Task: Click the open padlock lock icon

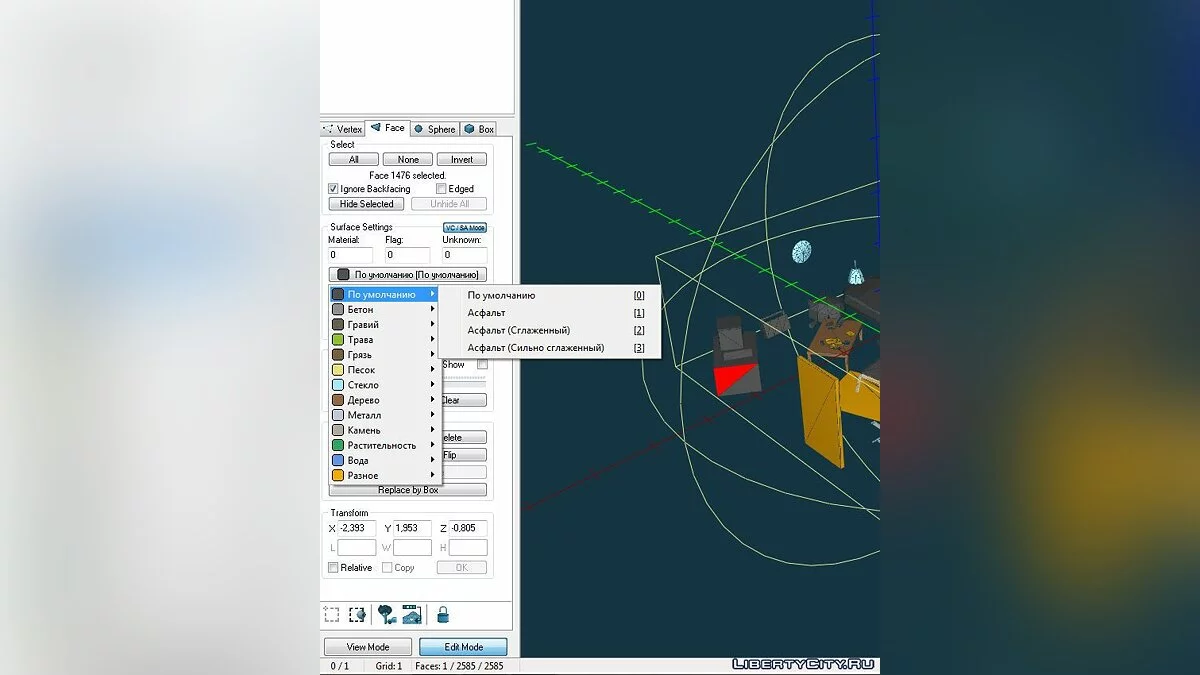Action: click(442, 614)
